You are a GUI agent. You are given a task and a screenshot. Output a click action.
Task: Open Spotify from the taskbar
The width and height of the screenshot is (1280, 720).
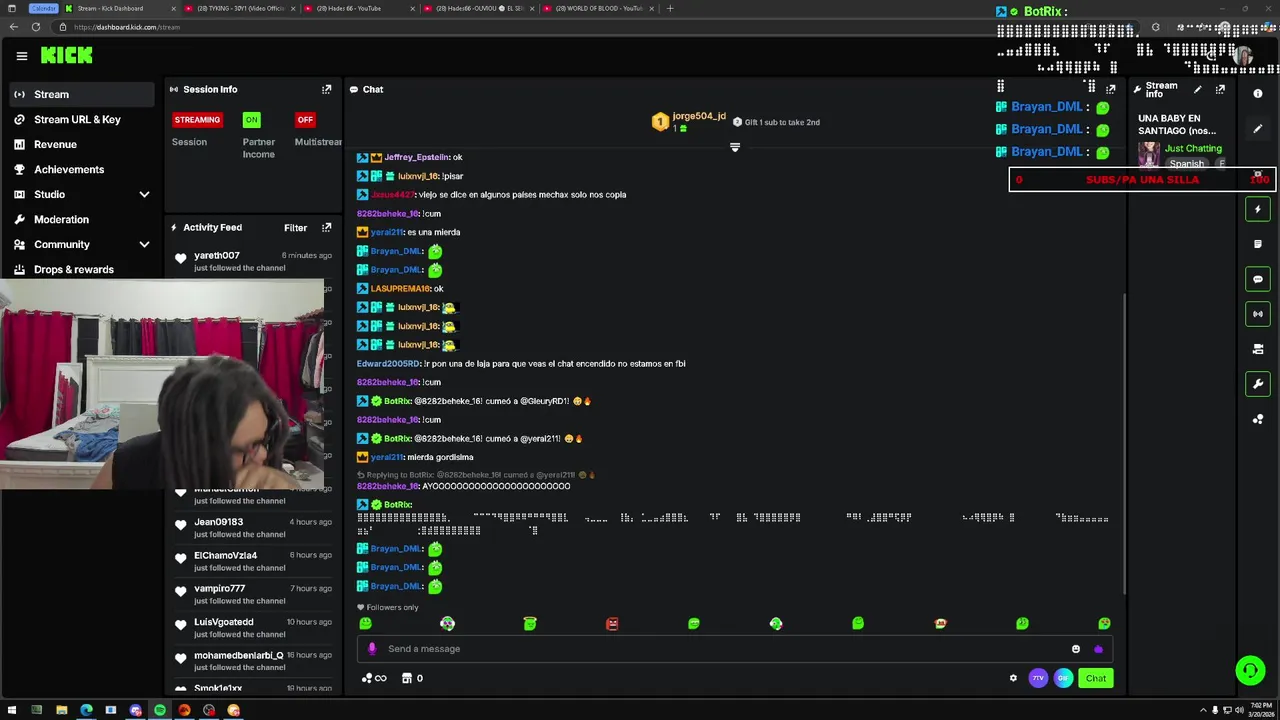(160, 710)
